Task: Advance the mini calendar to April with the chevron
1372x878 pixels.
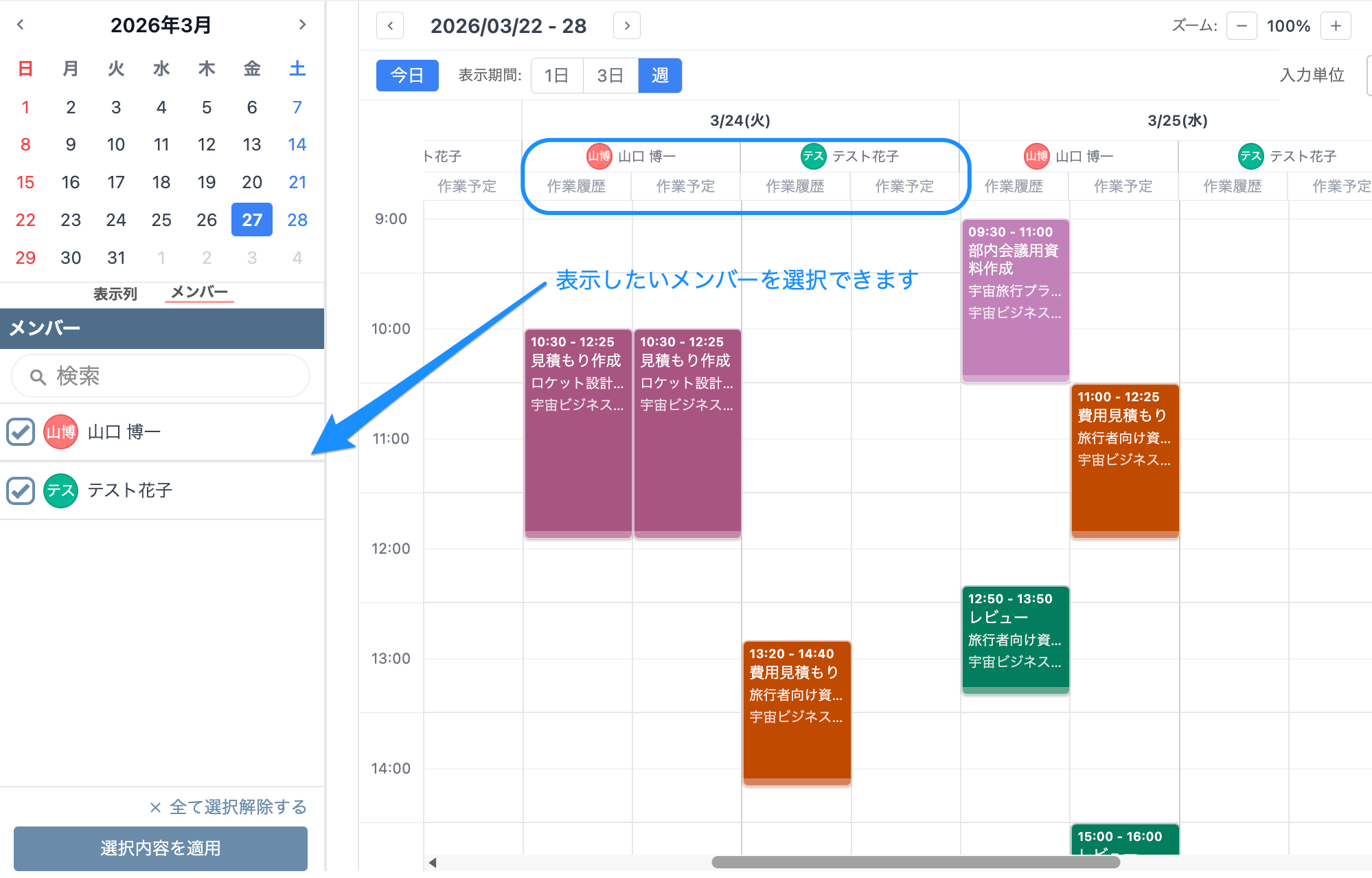Action: [x=302, y=25]
